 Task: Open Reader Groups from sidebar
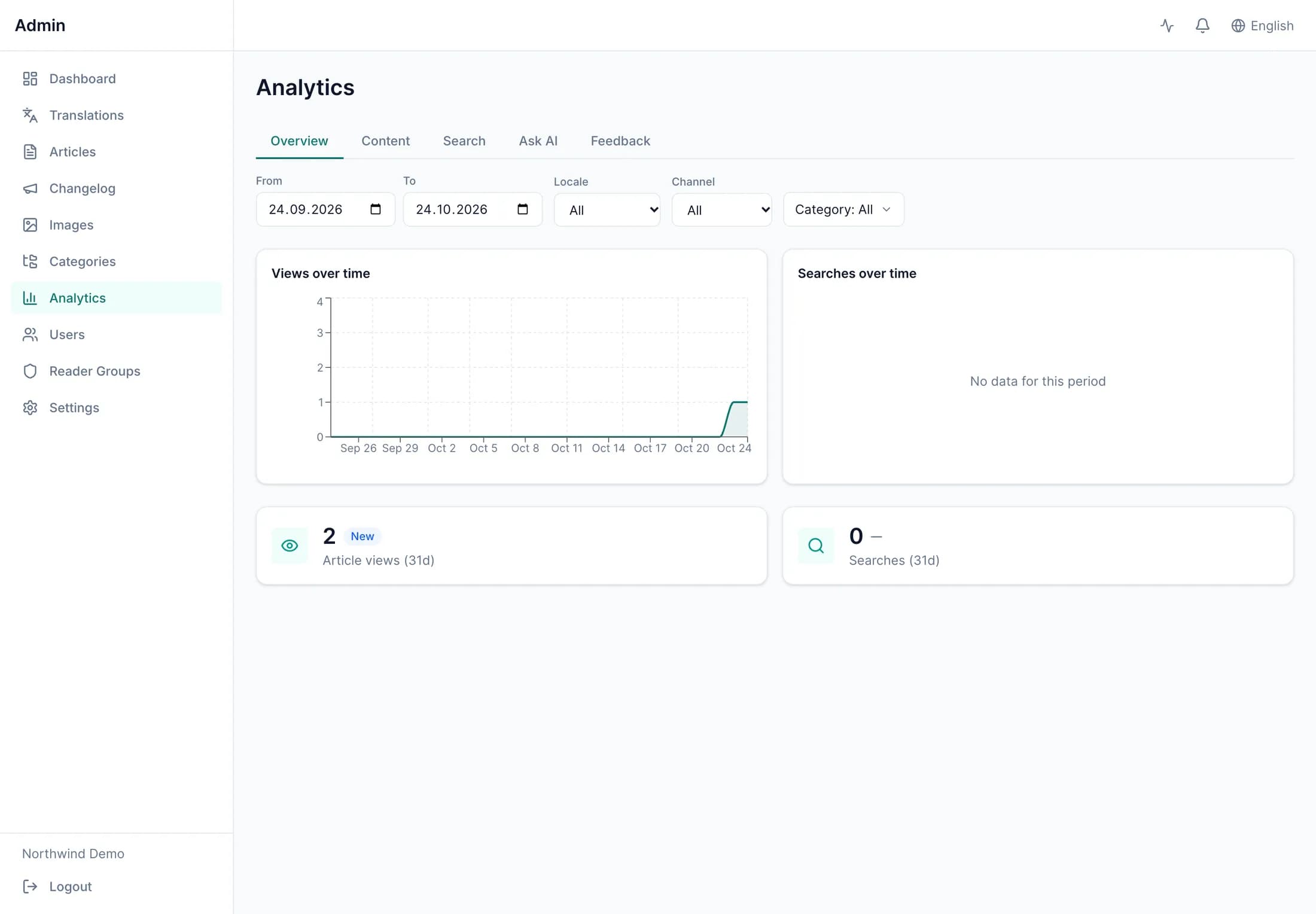click(116, 371)
